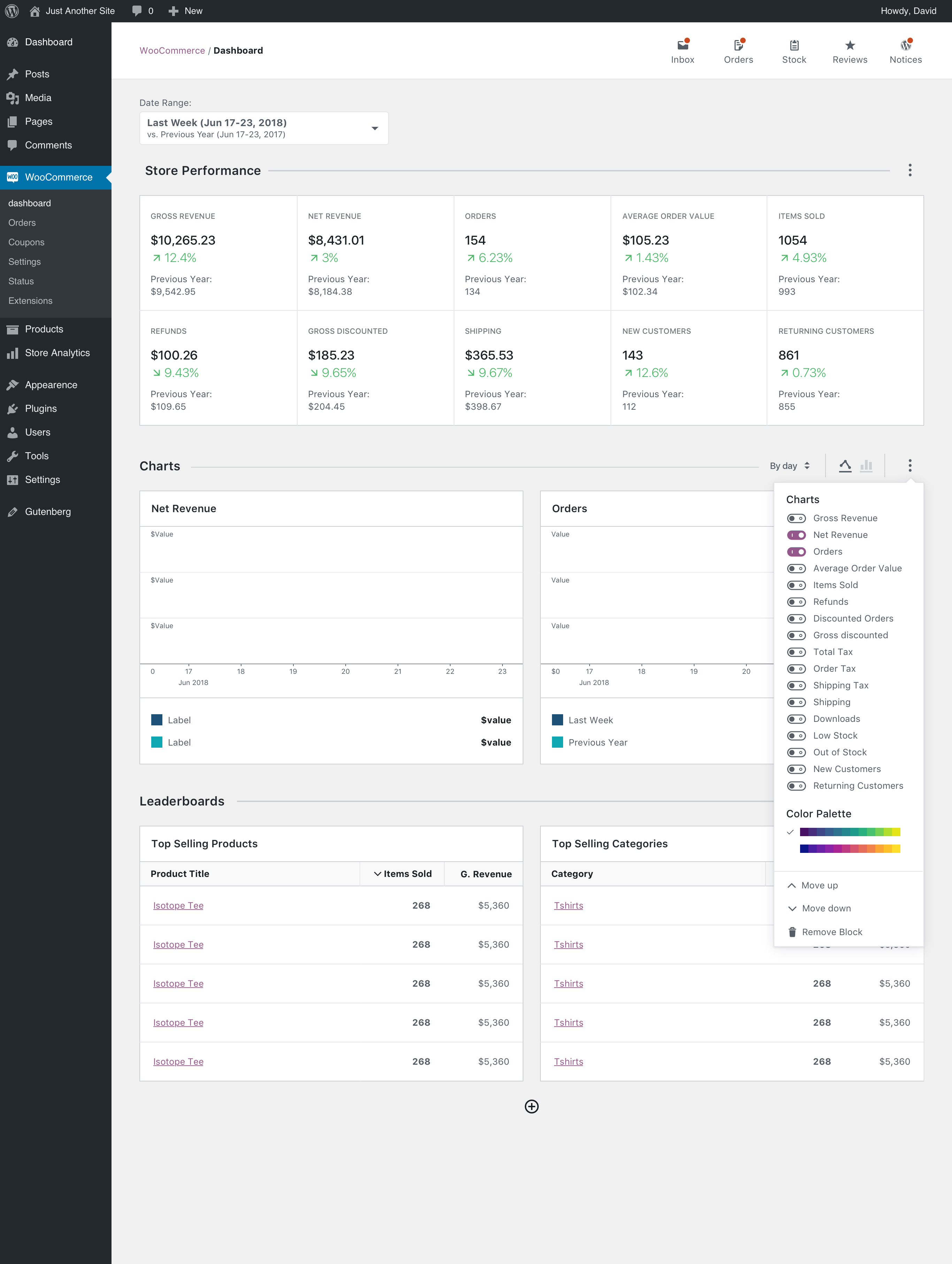Open the WooCommerce Inbox panel
This screenshot has width=952, height=1264.
[682, 50]
